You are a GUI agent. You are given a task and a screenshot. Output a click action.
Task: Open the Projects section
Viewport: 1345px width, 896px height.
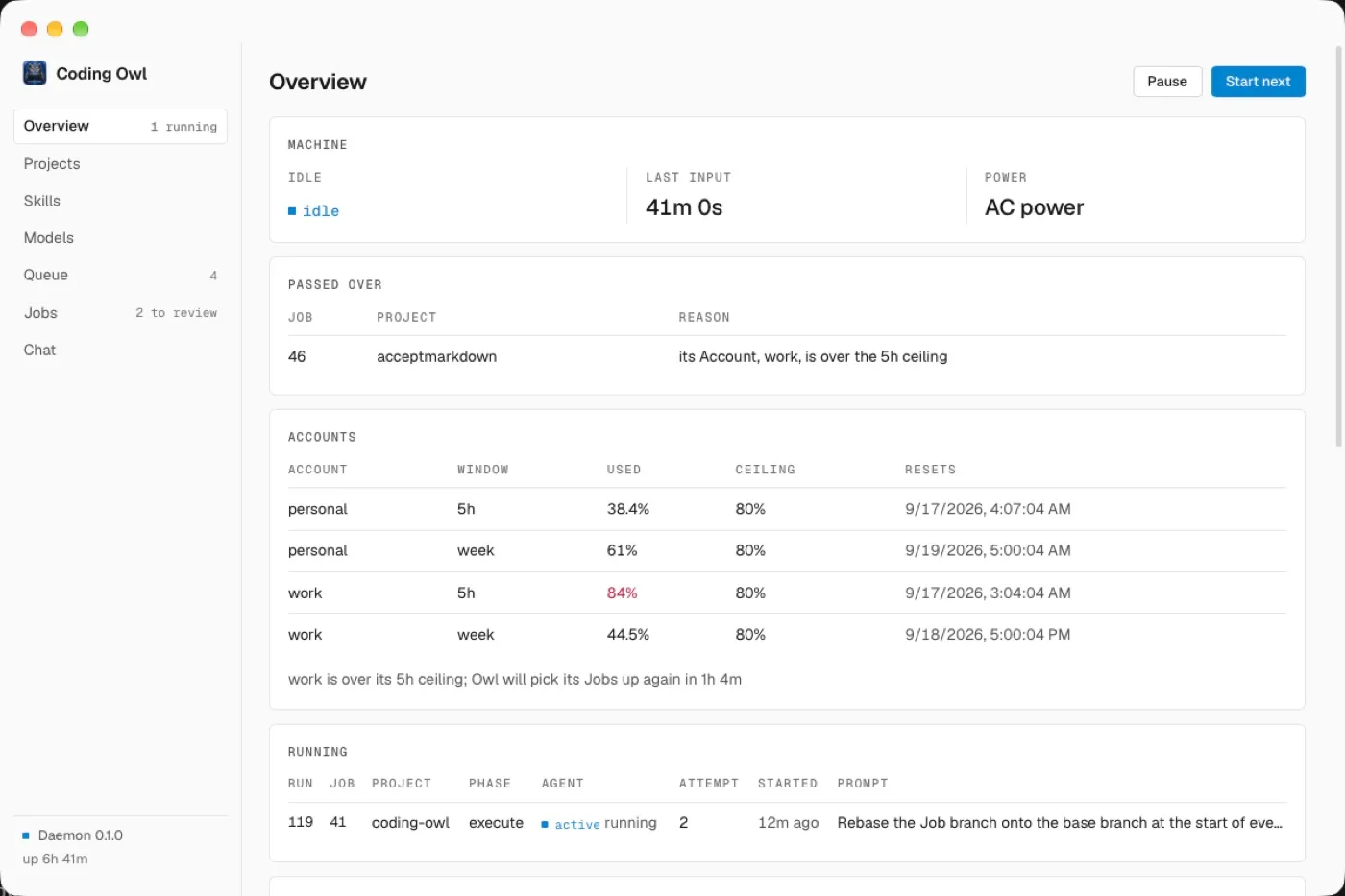point(120,163)
